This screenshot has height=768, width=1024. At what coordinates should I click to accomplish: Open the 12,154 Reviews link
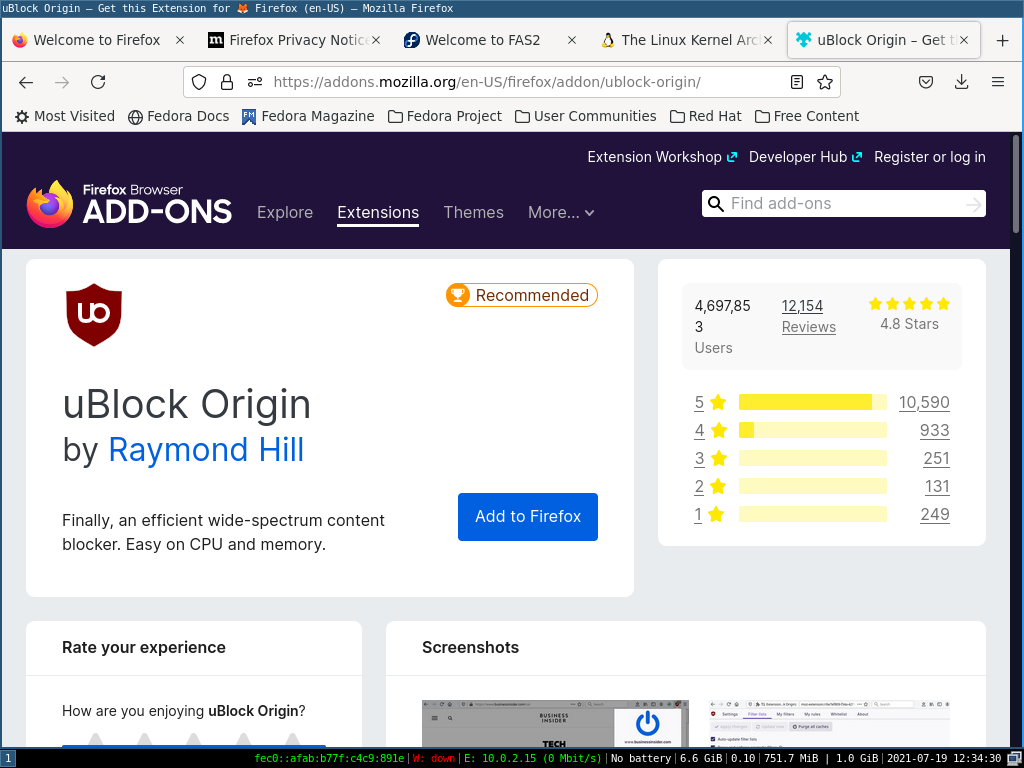coord(808,317)
